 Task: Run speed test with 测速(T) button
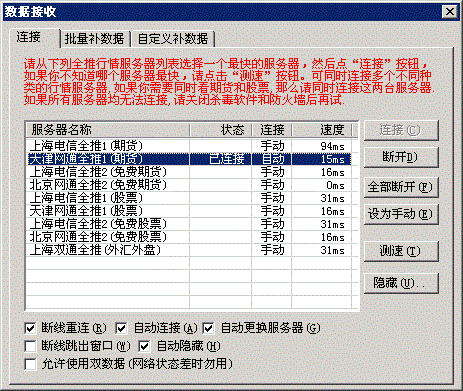(x=401, y=251)
